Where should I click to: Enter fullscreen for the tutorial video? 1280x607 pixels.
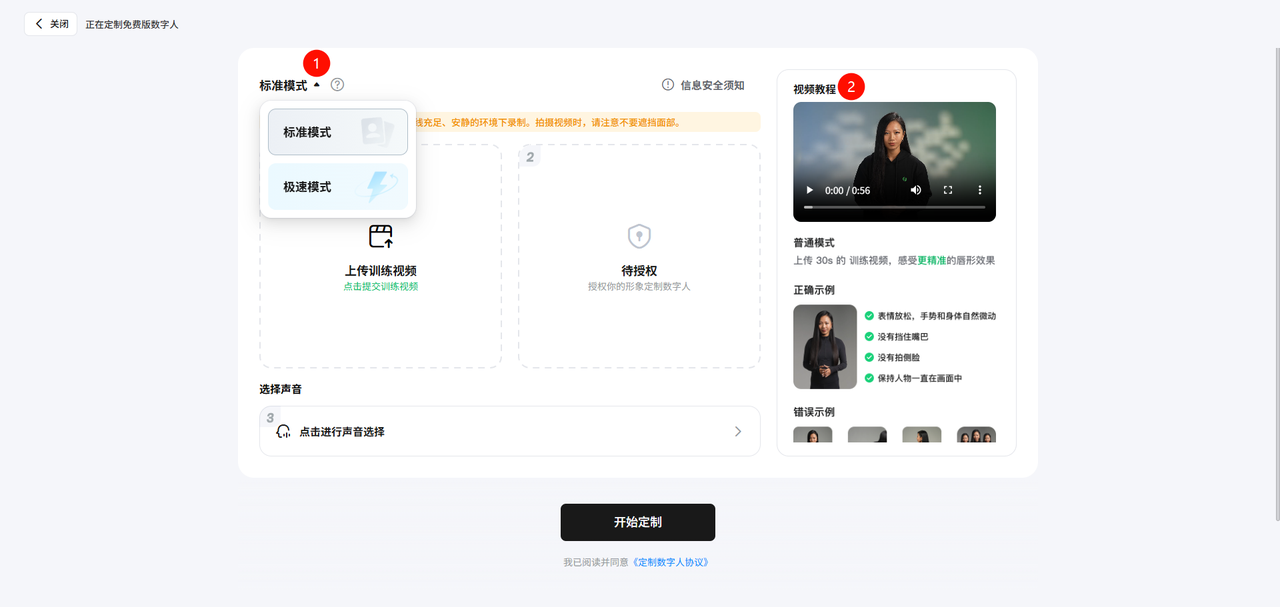pyautogui.click(x=948, y=190)
